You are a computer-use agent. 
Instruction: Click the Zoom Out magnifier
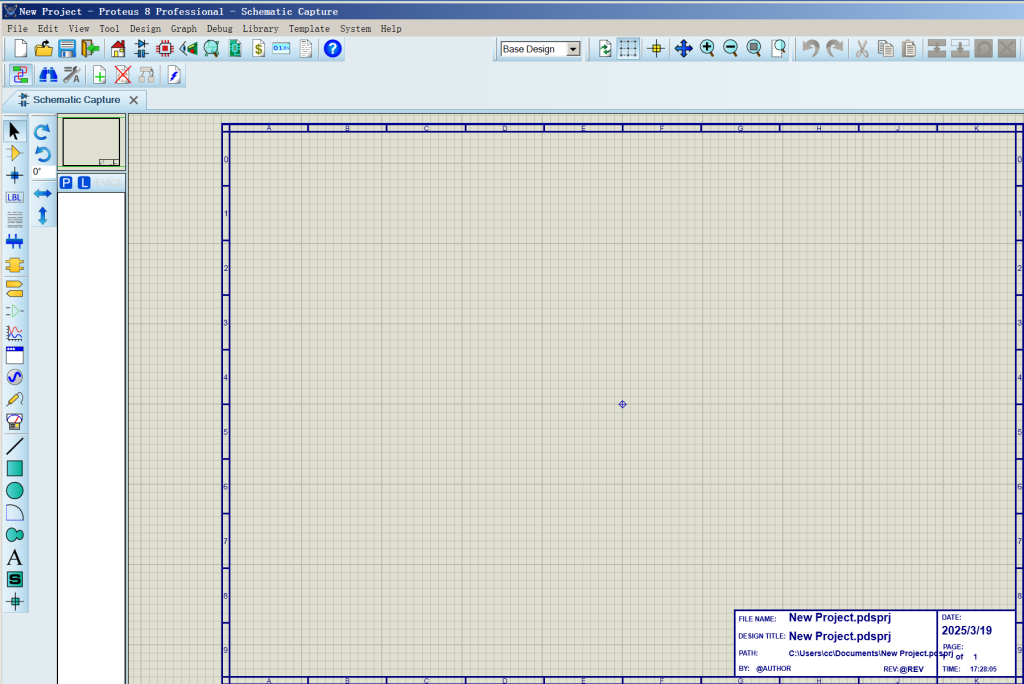(x=731, y=48)
